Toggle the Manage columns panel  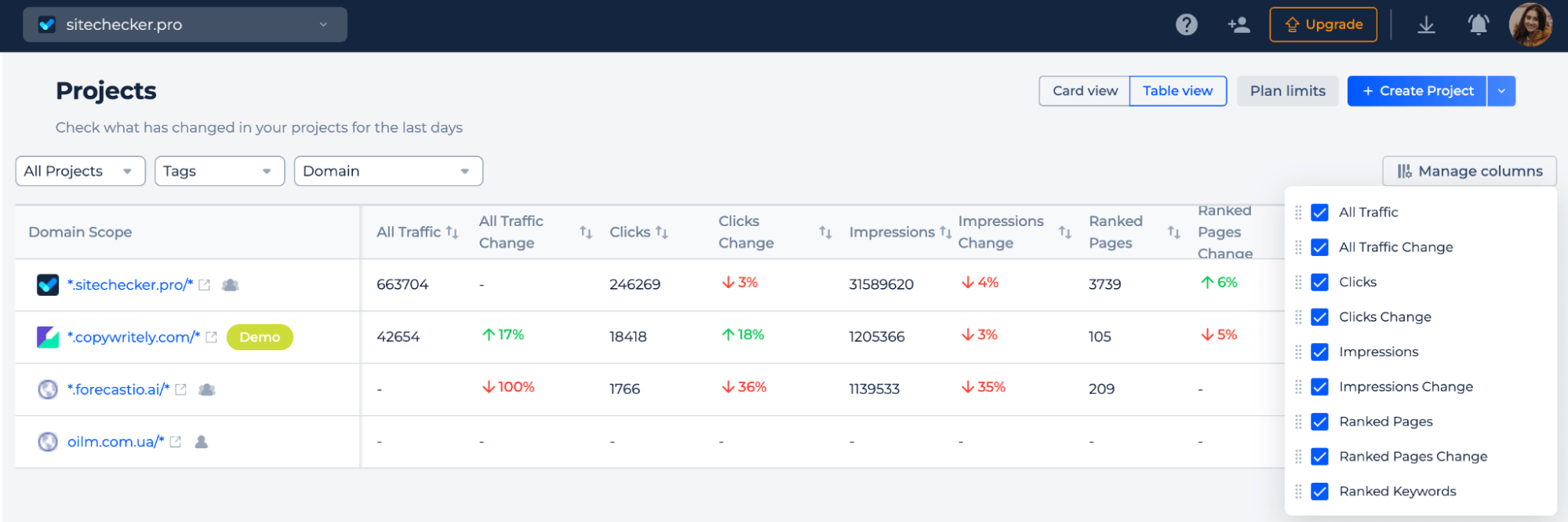point(1469,171)
